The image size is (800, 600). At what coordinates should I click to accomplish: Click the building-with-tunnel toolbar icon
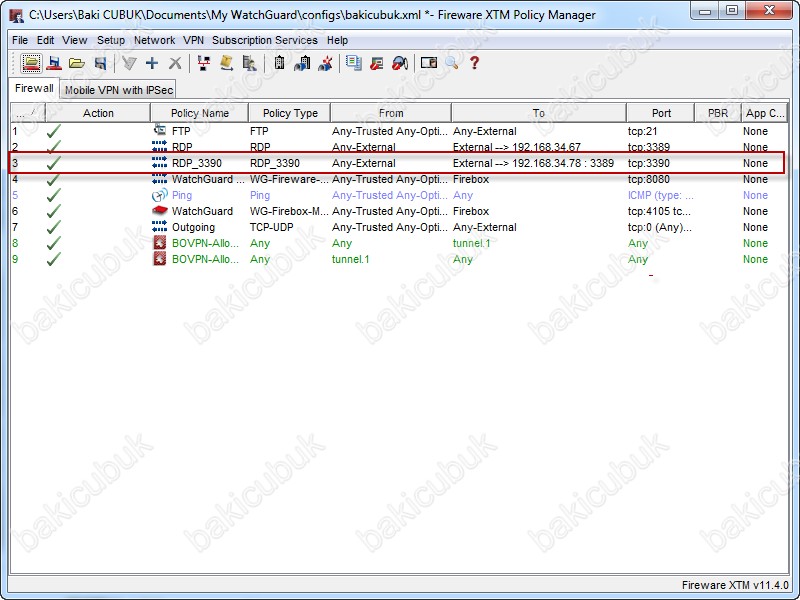[x=302, y=63]
